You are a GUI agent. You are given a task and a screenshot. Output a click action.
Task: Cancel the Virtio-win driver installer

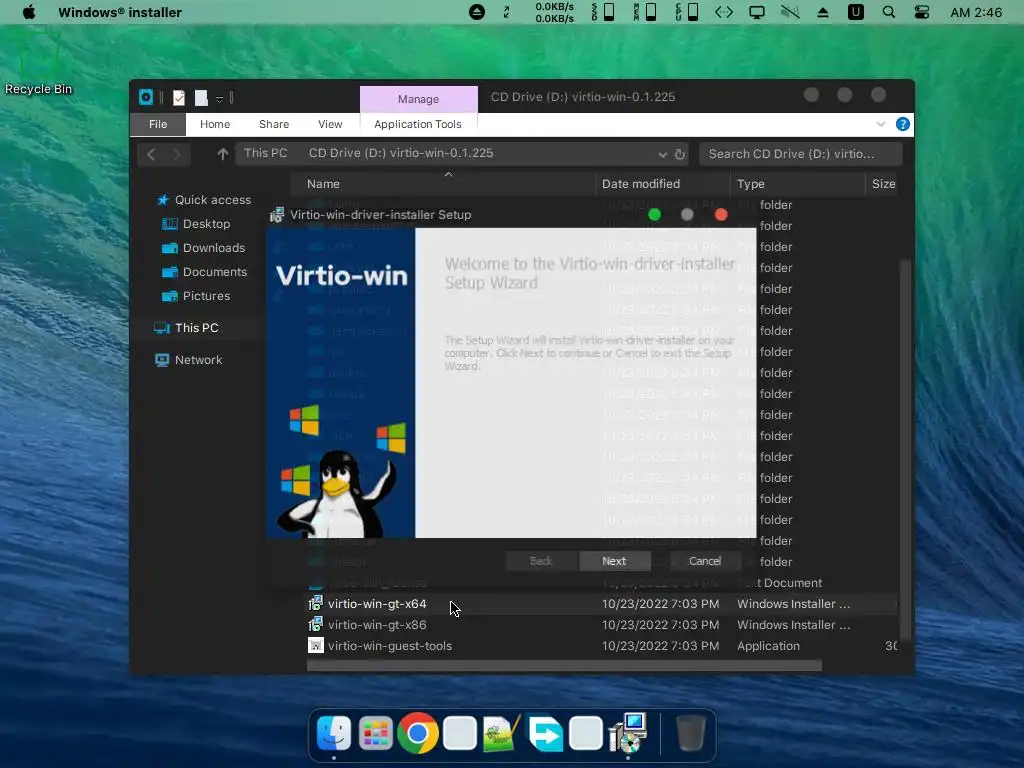[x=705, y=561]
